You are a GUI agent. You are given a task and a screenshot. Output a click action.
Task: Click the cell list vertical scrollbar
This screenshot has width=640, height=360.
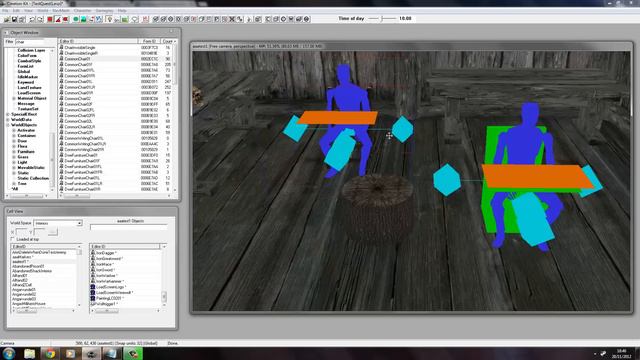[79, 279]
